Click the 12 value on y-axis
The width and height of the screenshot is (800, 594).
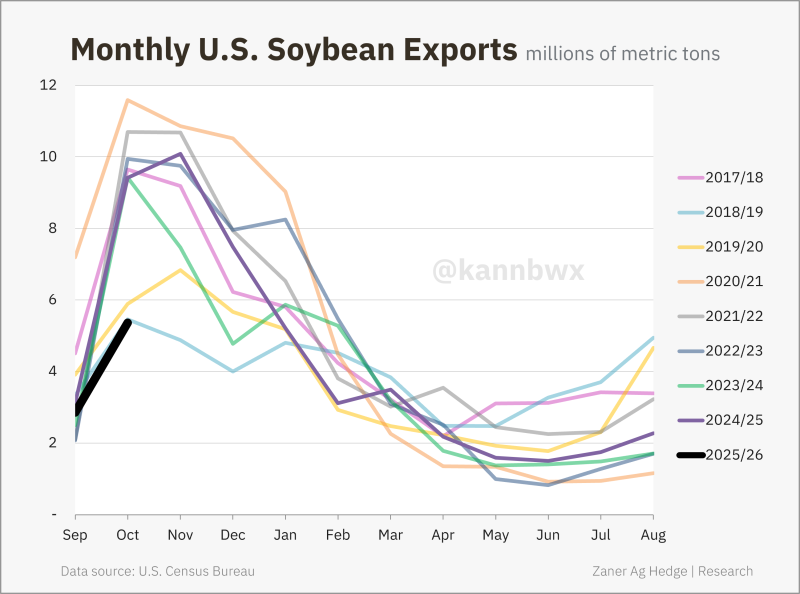(48, 85)
